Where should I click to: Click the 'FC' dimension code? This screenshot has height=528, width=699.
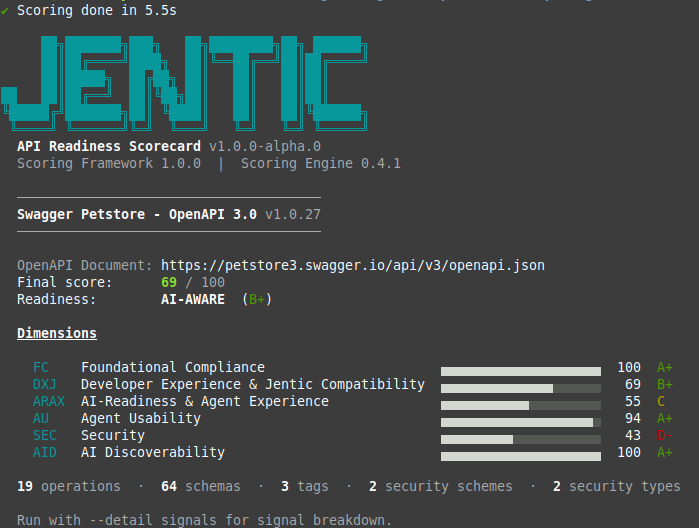click(41, 367)
